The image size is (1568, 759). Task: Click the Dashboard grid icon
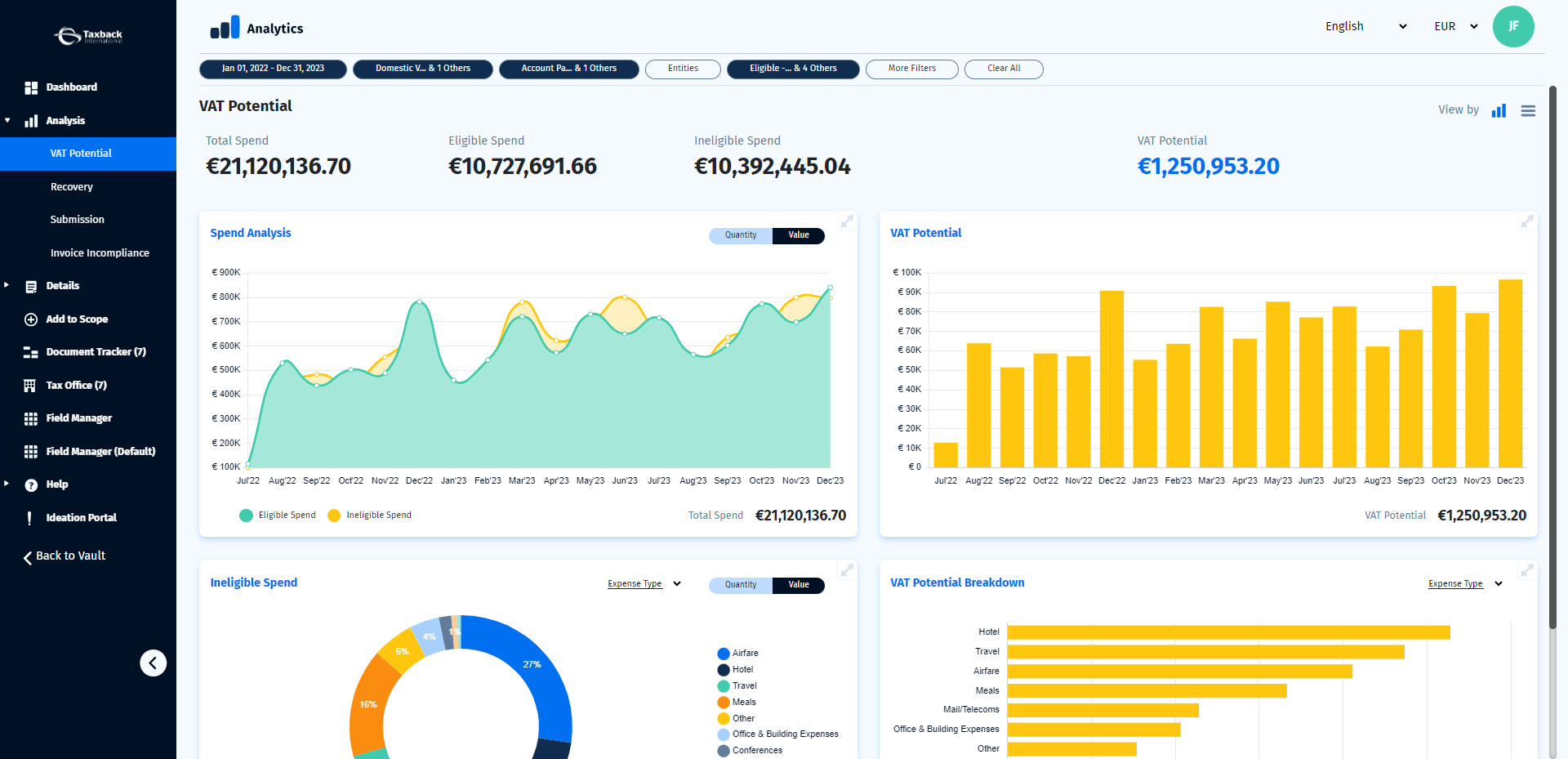tap(31, 87)
